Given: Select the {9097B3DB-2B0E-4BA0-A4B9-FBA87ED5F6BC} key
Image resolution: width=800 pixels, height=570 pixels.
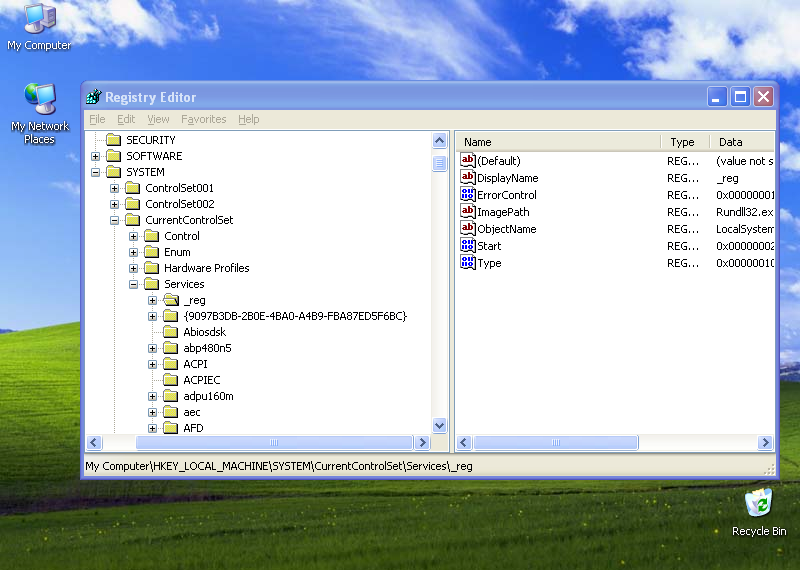Looking at the screenshot, I should point(295,316).
